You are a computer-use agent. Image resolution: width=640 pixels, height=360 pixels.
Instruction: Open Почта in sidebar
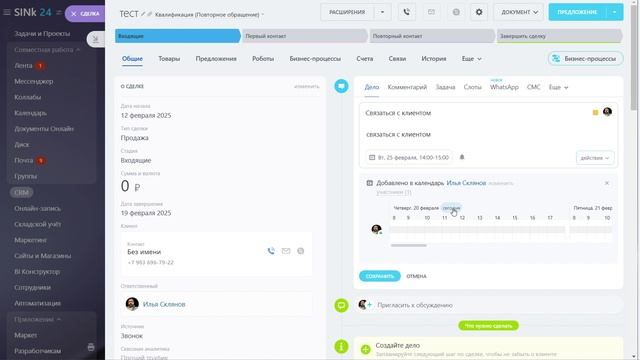24,160
